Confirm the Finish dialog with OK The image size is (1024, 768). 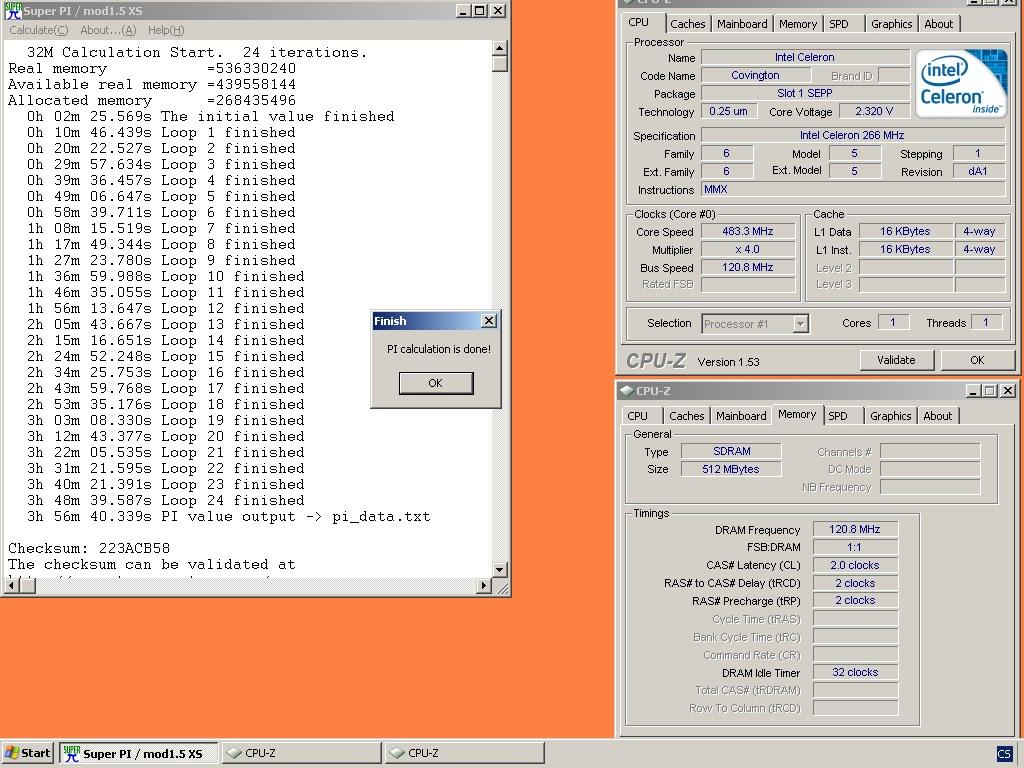click(x=436, y=383)
